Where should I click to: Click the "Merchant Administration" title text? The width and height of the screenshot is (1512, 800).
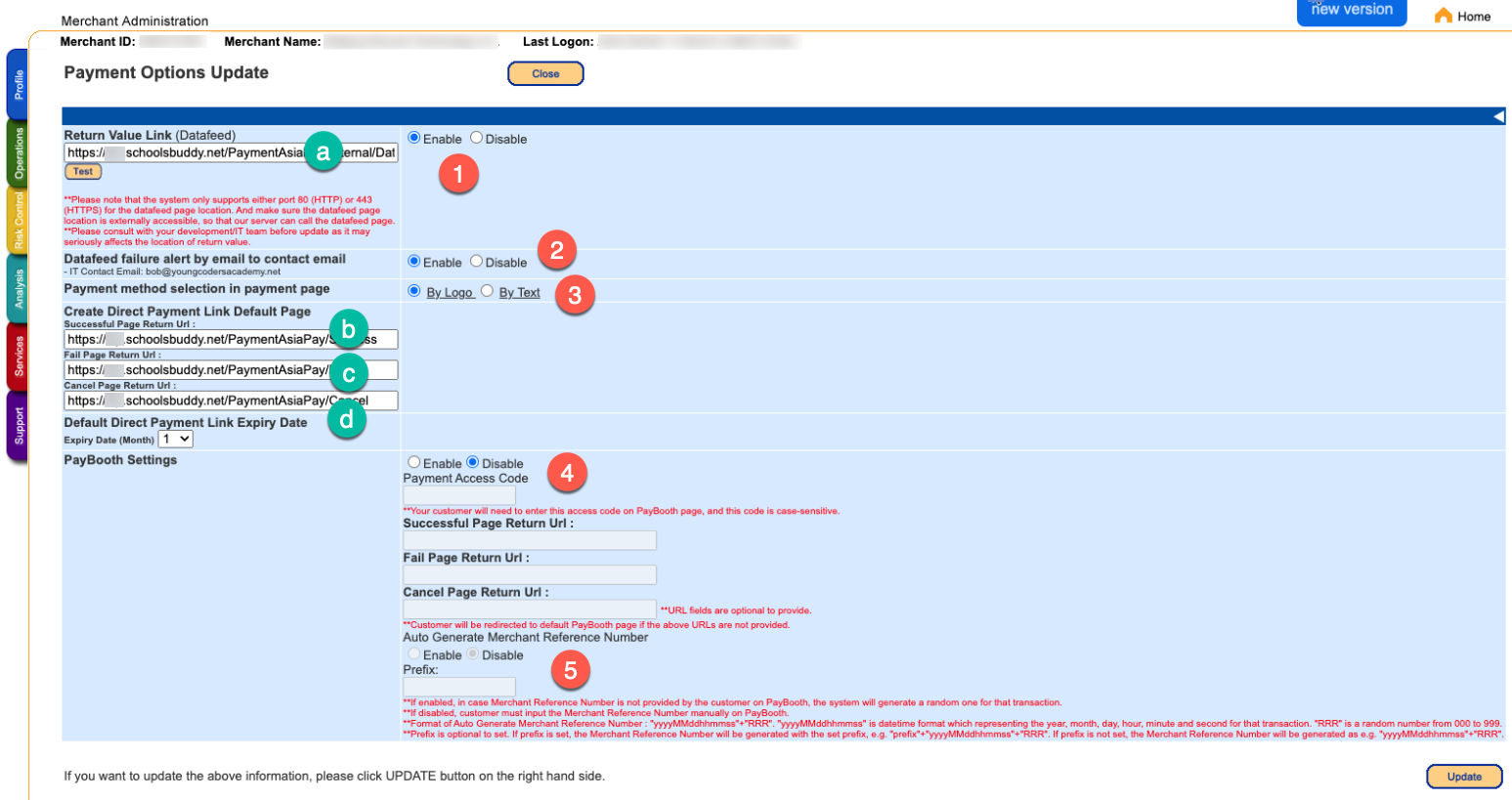(x=135, y=21)
